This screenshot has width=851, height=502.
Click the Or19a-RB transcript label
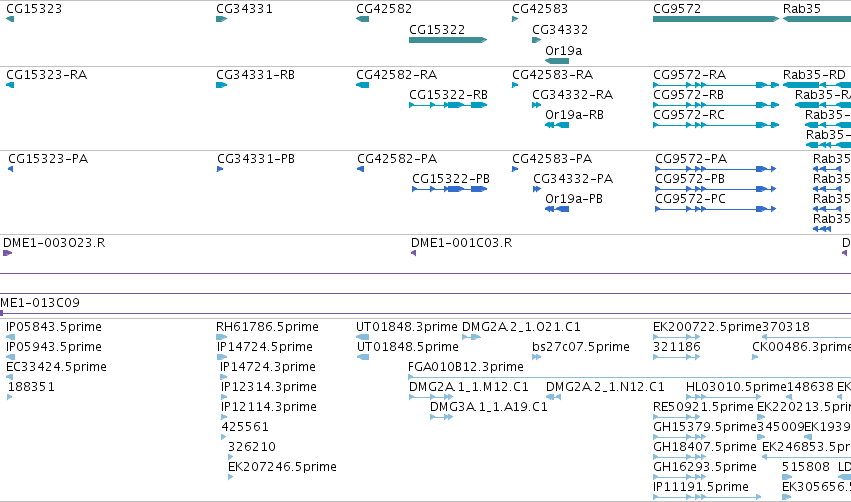pyautogui.click(x=574, y=115)
